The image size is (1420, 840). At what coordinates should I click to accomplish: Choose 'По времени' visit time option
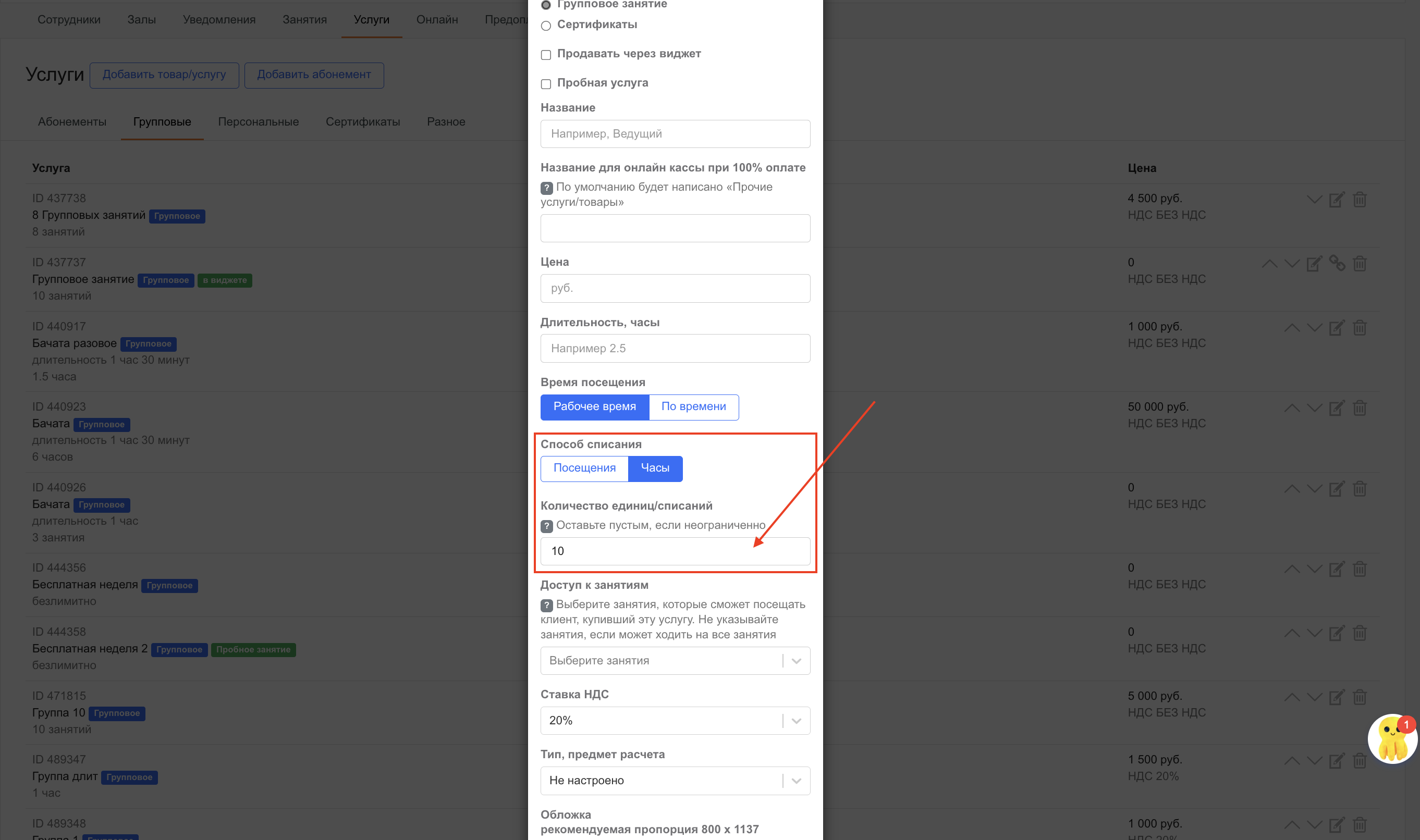(693, 406)
